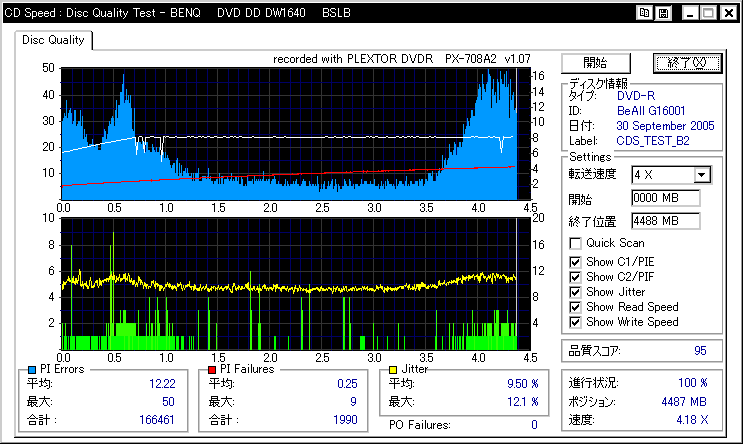The image size is (743, 444).
Task: Click PI Failures total 1990
Action: 345,420
